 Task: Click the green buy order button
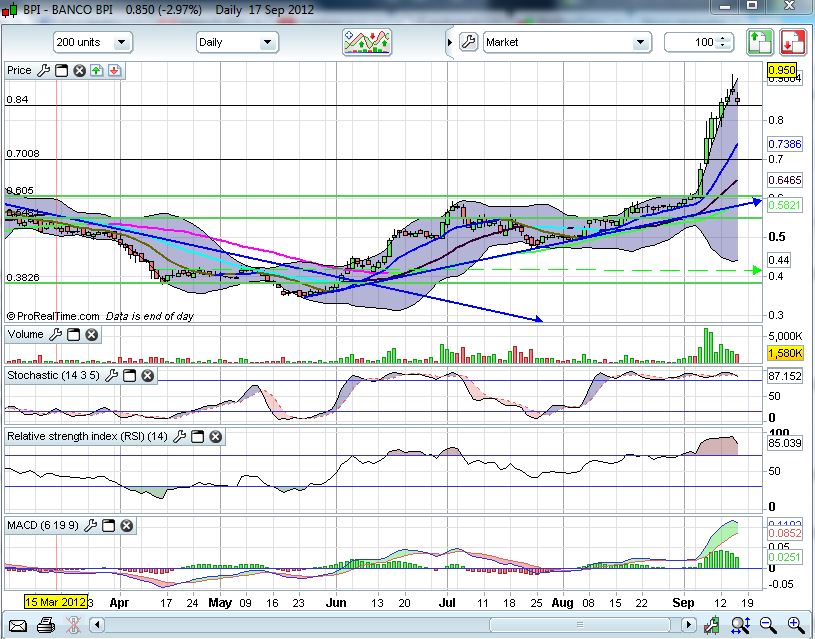click(759, 42)
